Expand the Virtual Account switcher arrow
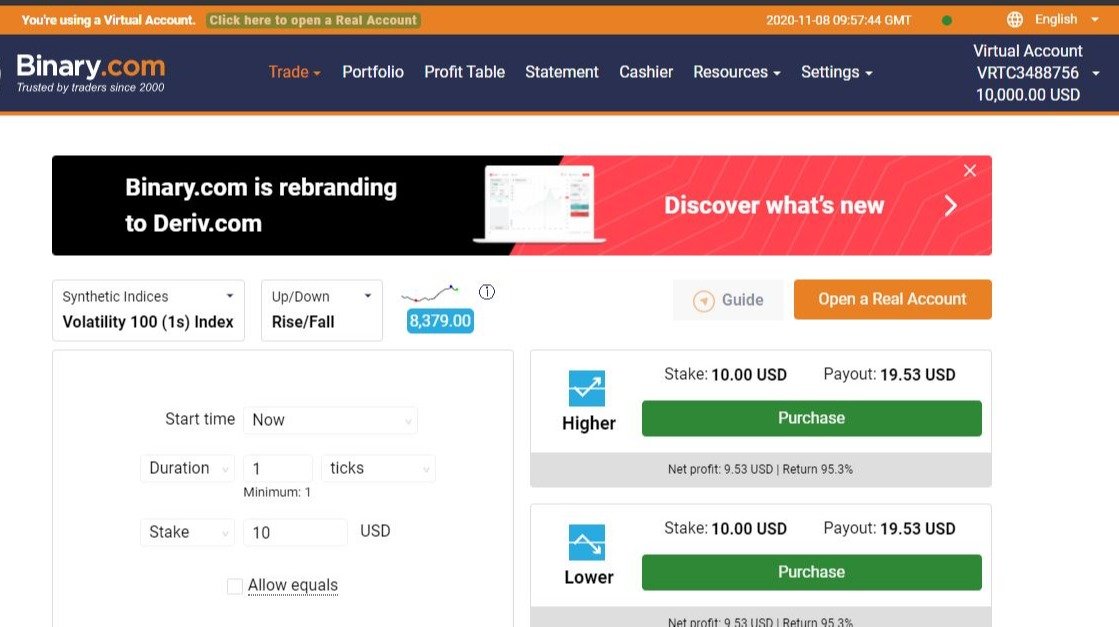Viewport: 1119px width, 627px height. click(x=1096, y=73)
